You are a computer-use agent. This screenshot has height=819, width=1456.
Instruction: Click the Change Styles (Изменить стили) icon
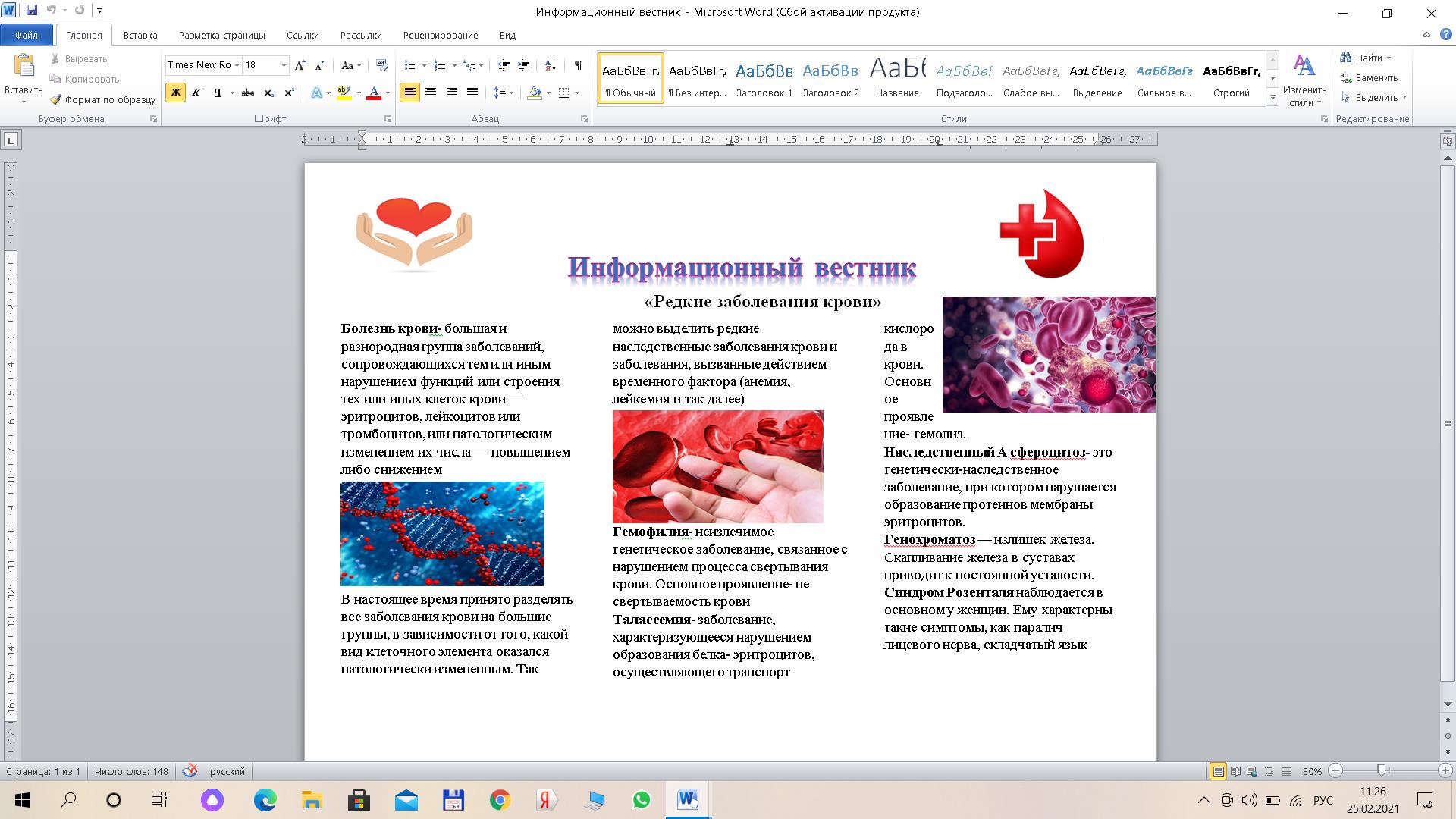(1304, 80)
